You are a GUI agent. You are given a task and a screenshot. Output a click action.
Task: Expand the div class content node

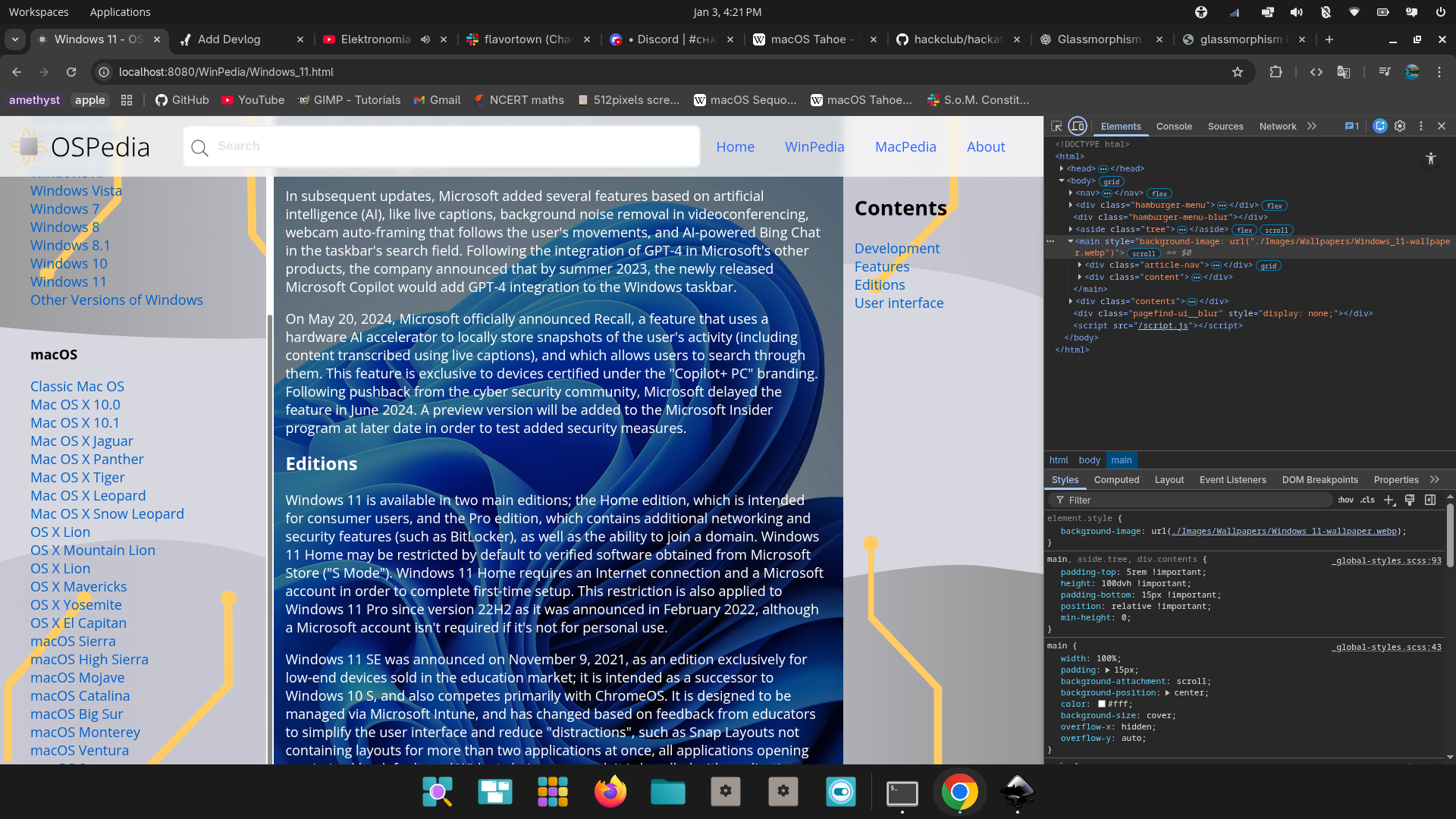pyautogui.click(x=1080, y=277)
